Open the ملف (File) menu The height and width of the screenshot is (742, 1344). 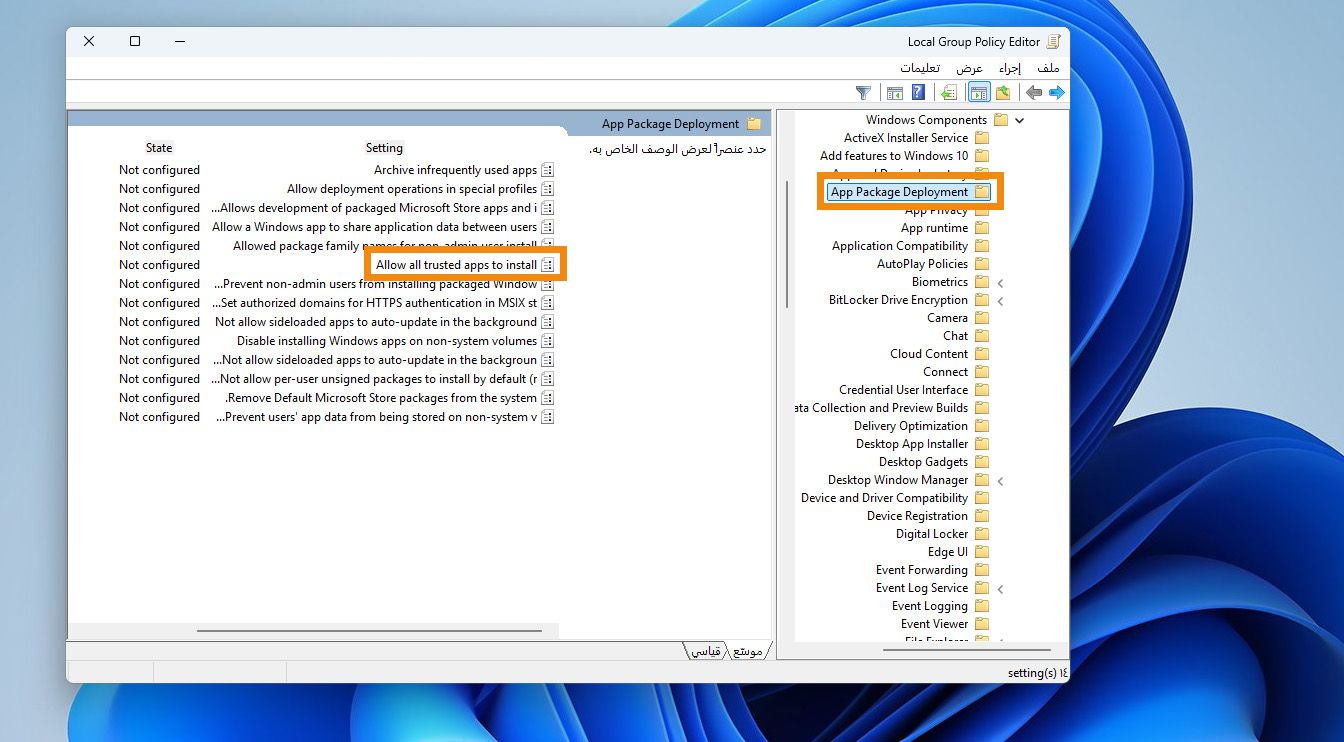coord(1048,68)
